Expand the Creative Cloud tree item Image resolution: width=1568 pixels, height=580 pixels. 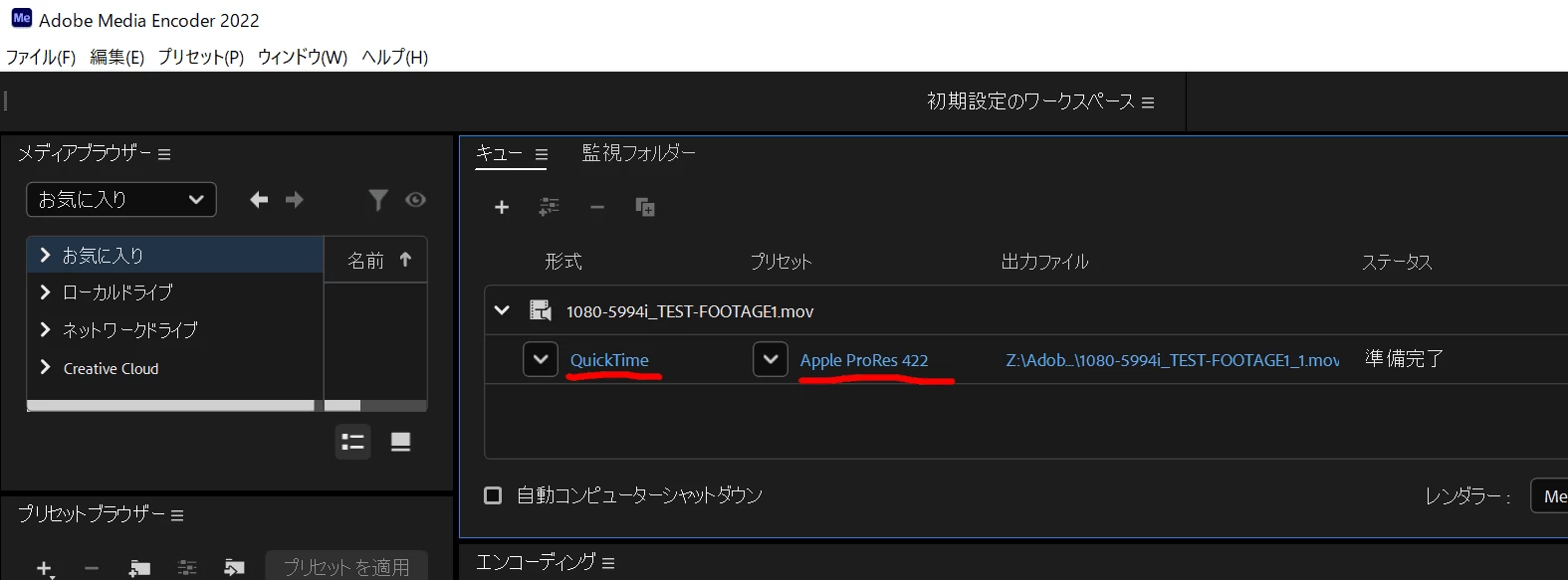coord(45,367)
